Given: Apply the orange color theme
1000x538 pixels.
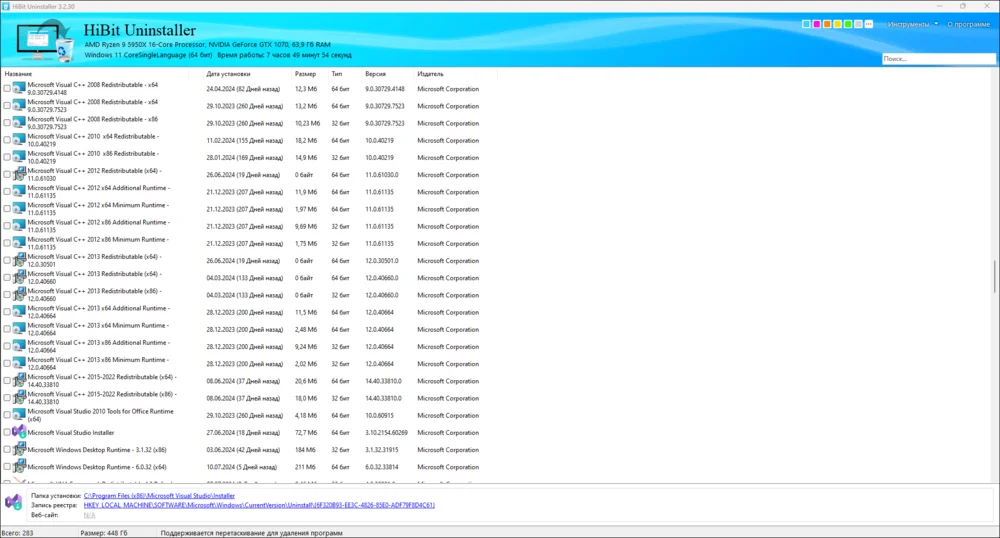Looking at the screenshot, I should [827, 24].
